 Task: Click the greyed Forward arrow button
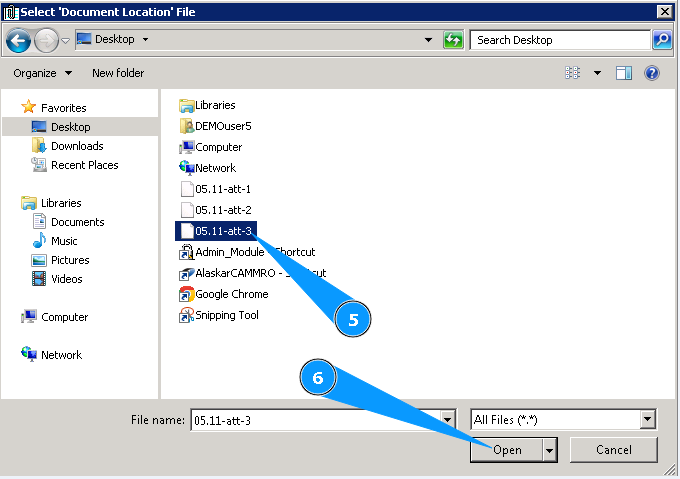click(x=46, y=40)
